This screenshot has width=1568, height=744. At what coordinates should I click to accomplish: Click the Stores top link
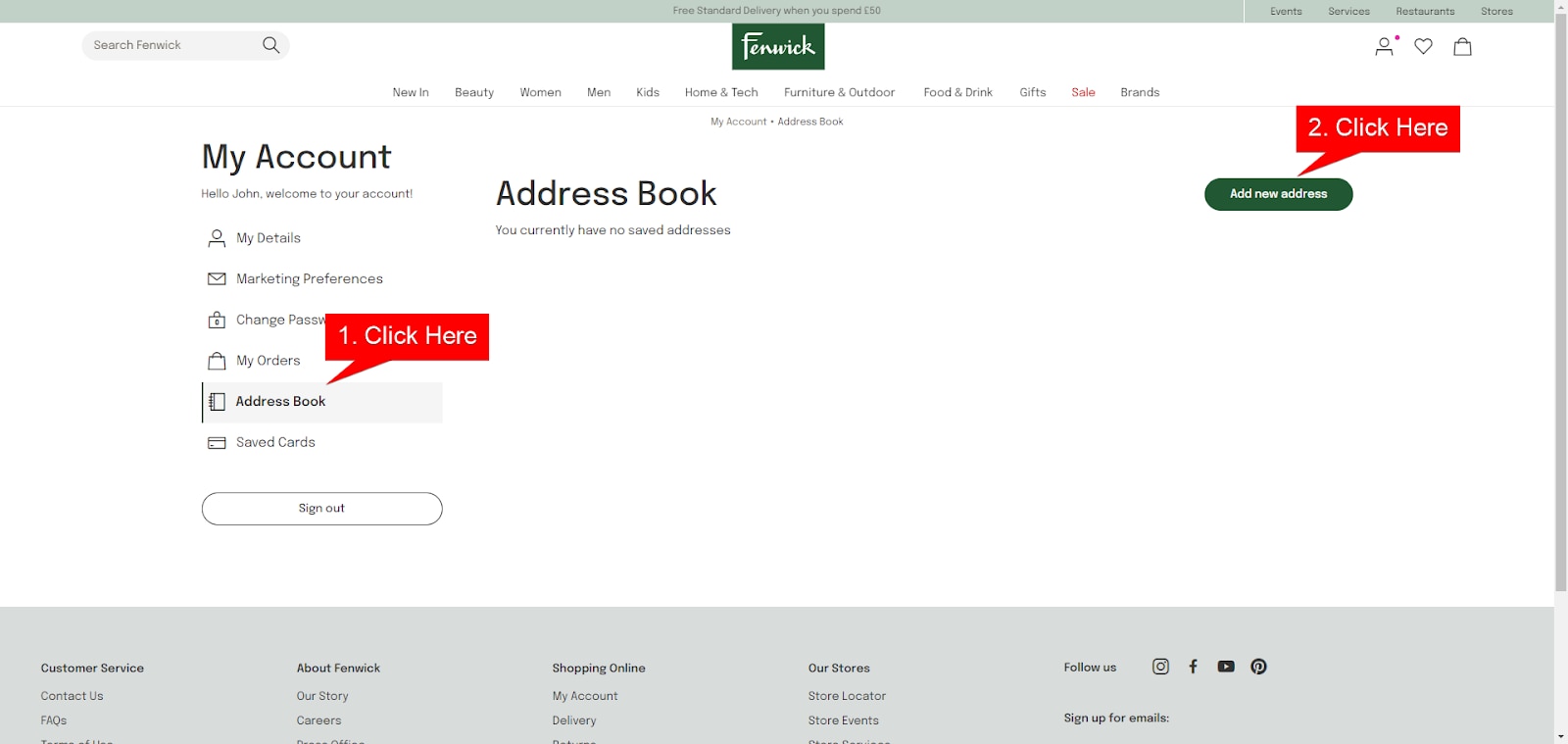(1496, 12)
